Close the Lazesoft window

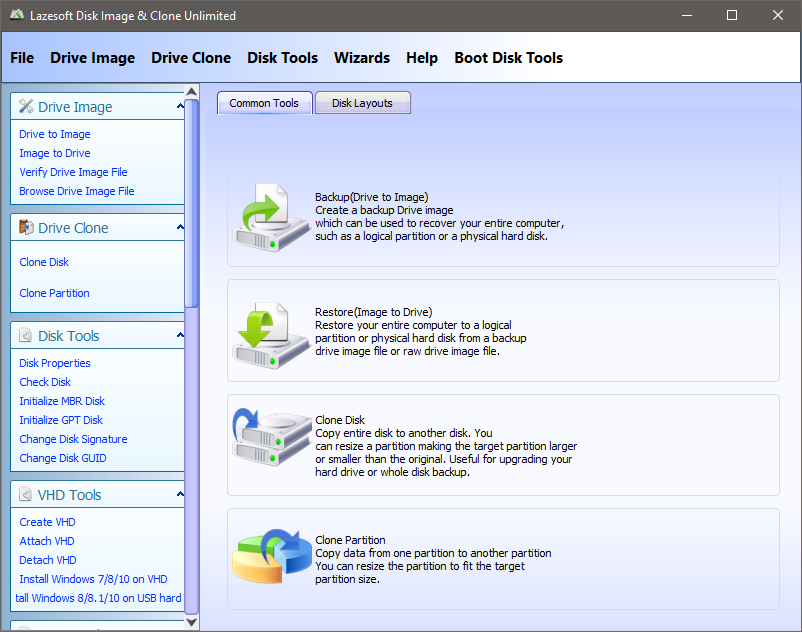click(x=777, y=15)
